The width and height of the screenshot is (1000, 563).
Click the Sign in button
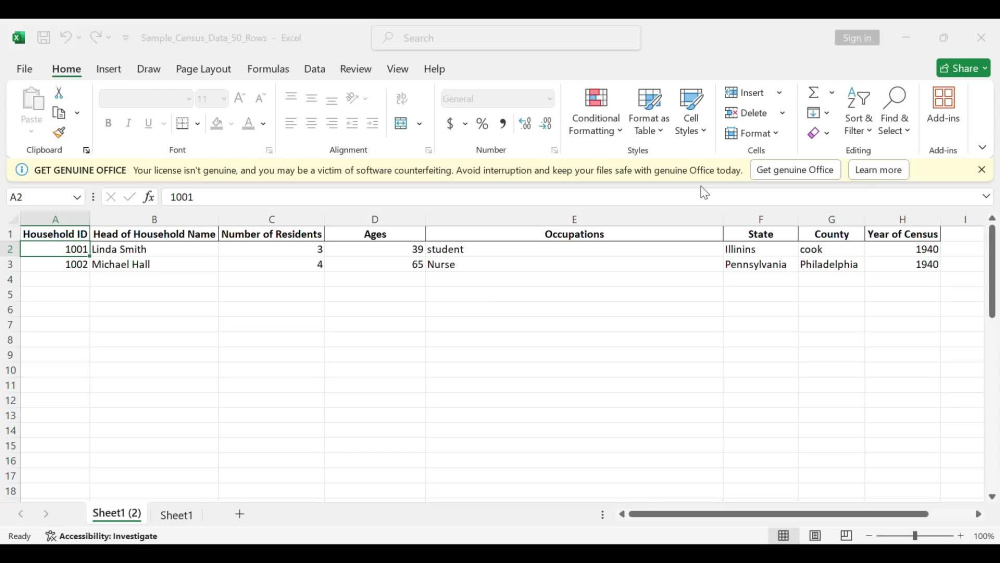coord(857,38)
